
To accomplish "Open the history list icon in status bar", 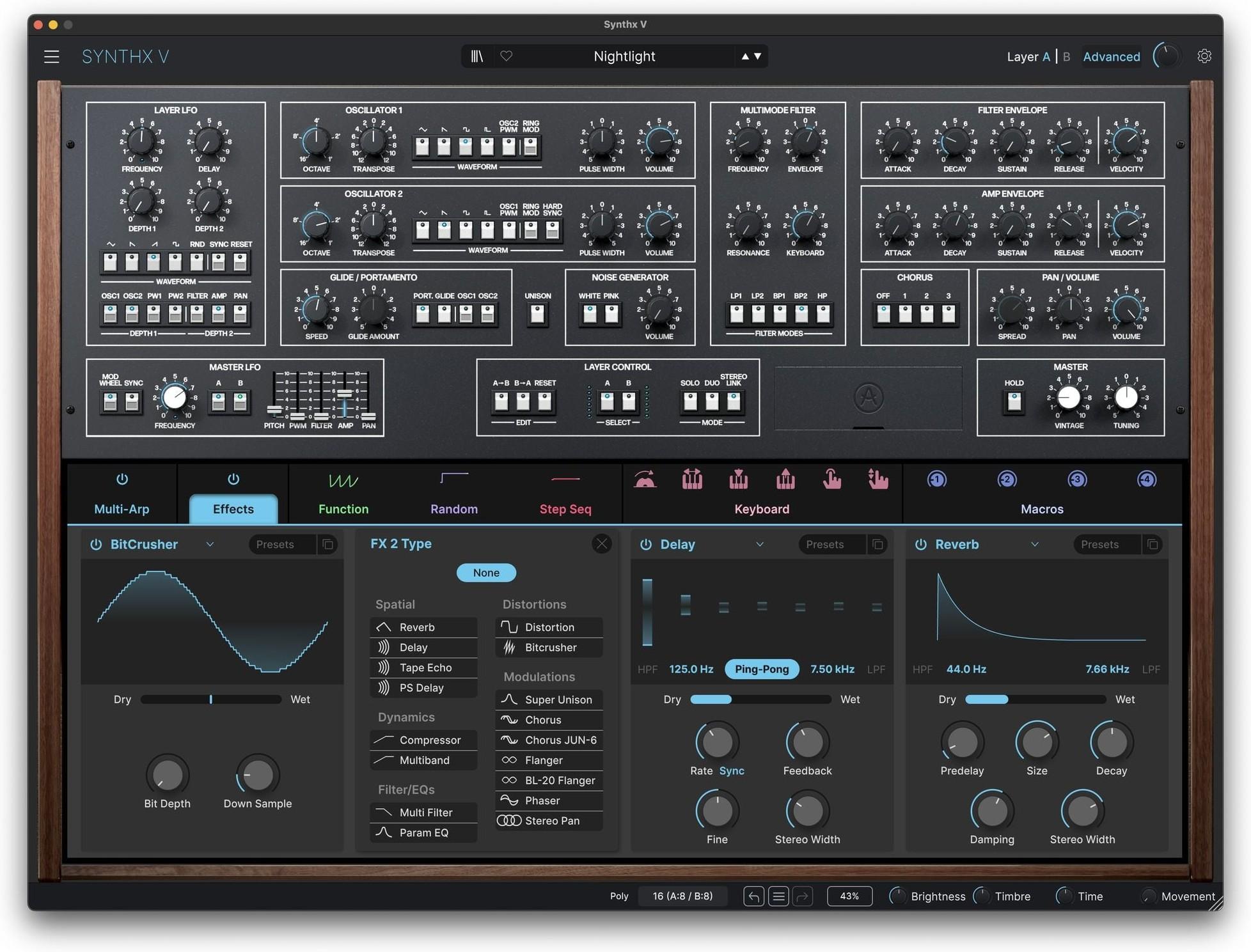I will pos(778,896).
